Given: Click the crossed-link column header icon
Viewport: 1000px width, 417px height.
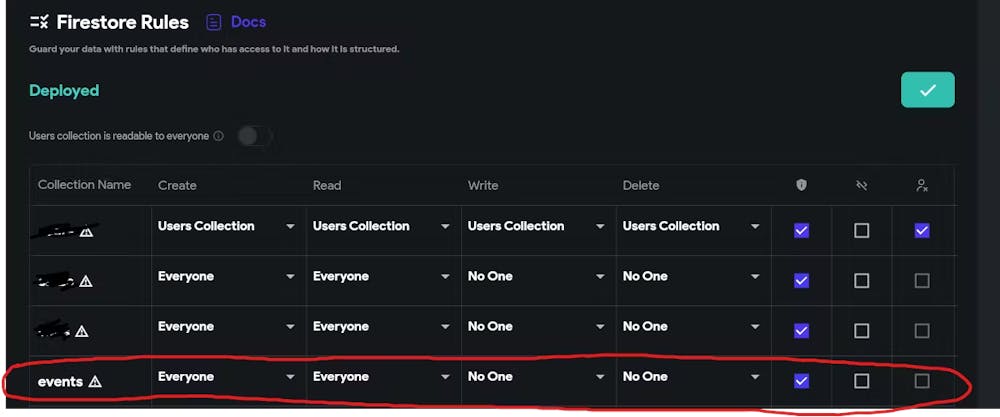Looking at the screenshot, I should (861, 185).
